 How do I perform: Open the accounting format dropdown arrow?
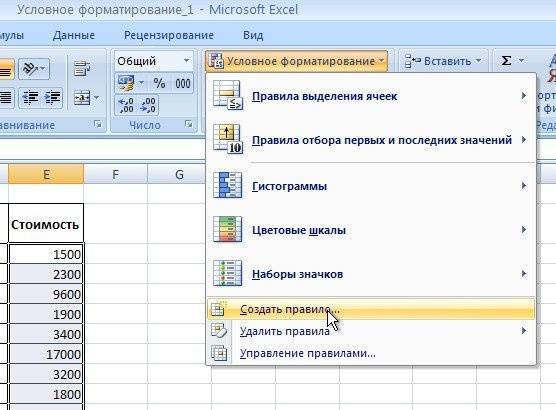coord(141,83)
